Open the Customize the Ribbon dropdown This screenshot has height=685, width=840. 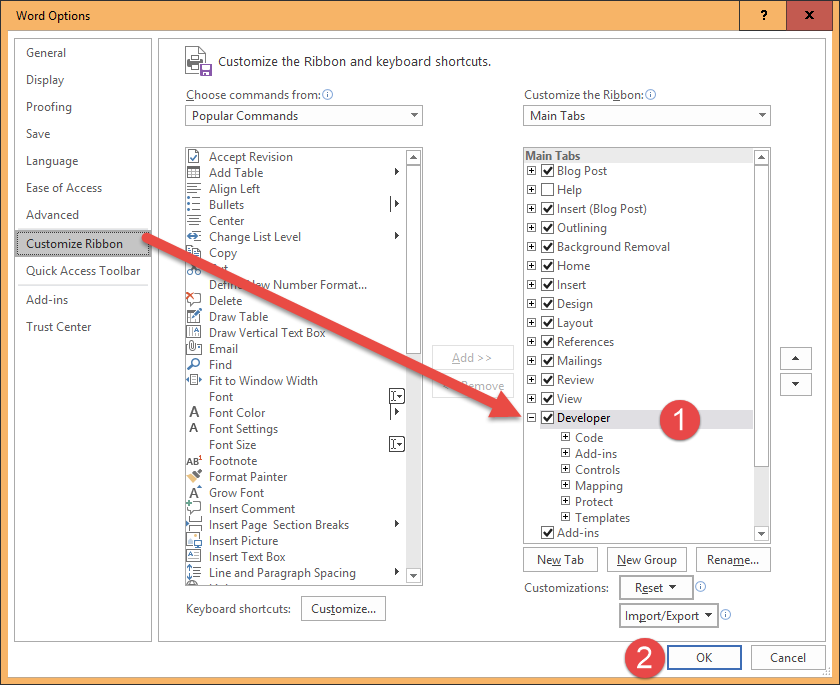(x=647, y=116)
